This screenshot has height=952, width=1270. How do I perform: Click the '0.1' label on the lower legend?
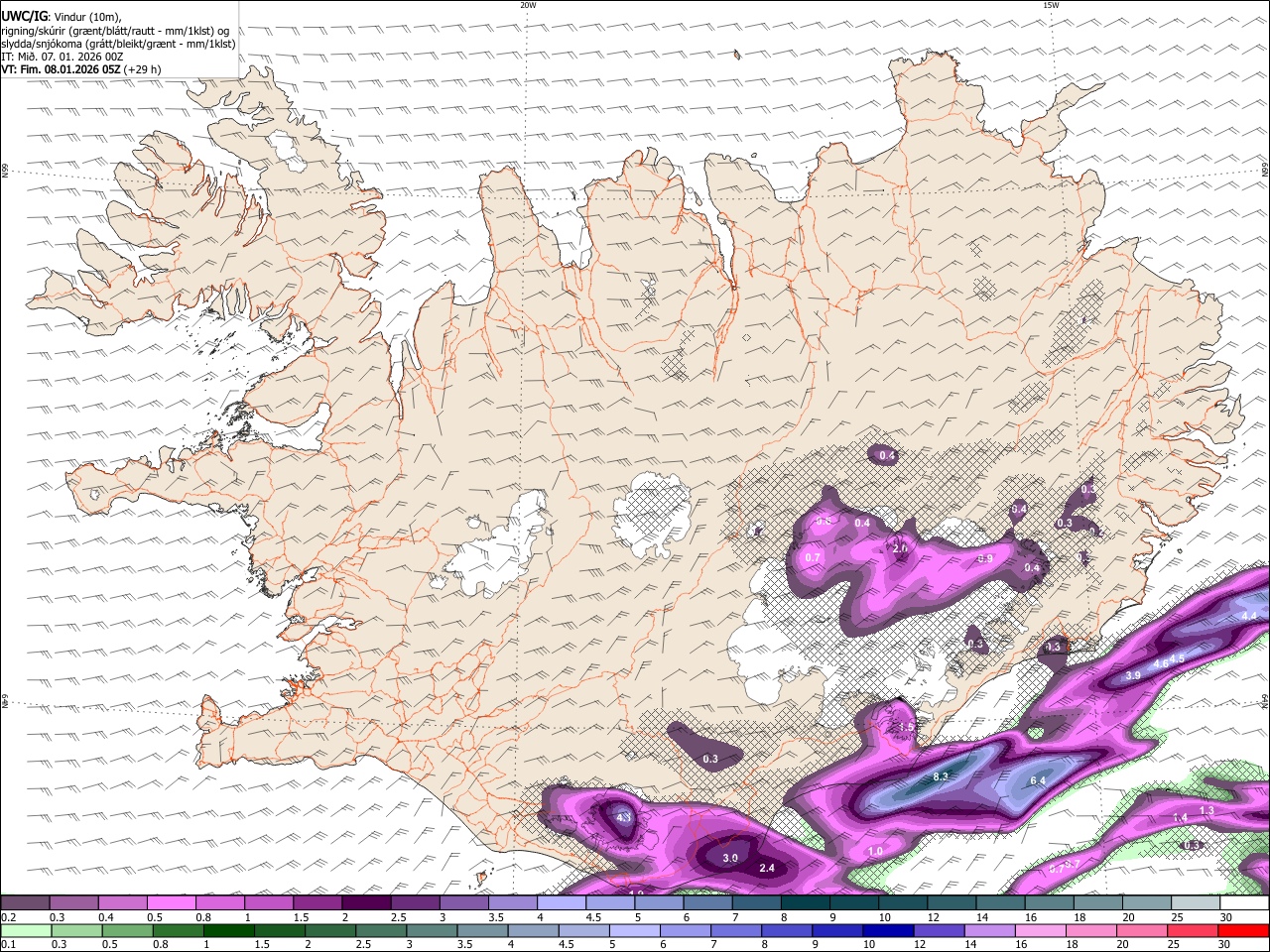(x=8, y=944)
